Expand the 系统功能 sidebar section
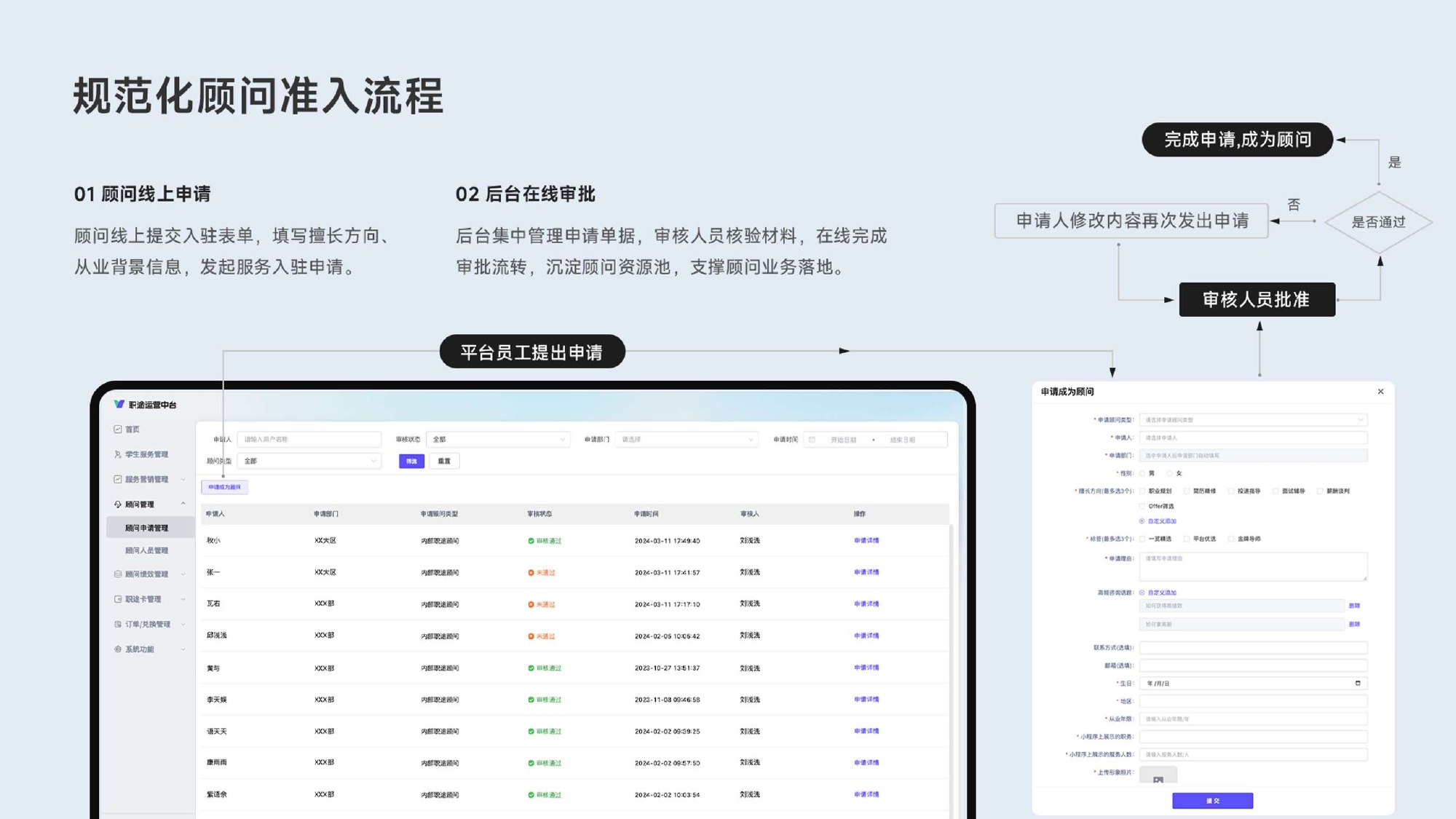Screen dimensions: 1456x819 pos(183,649)
